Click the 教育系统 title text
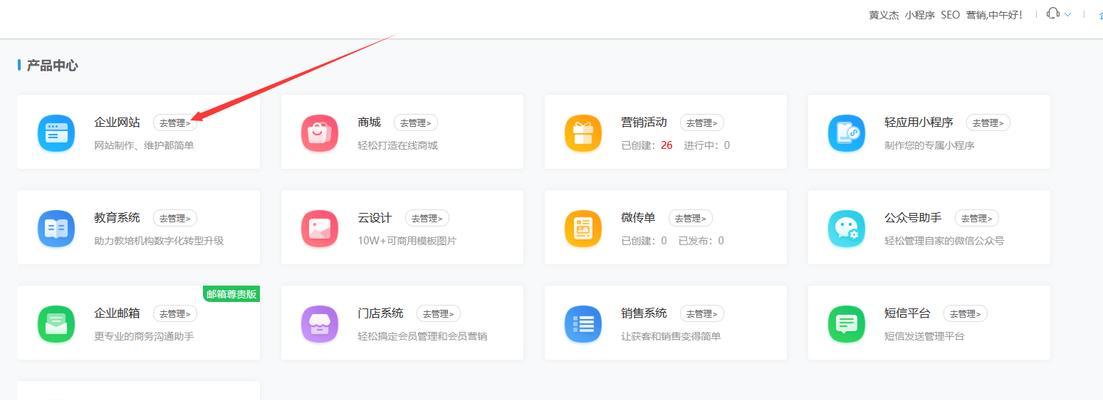1103x400 pixels. click(x=117, y=218)
